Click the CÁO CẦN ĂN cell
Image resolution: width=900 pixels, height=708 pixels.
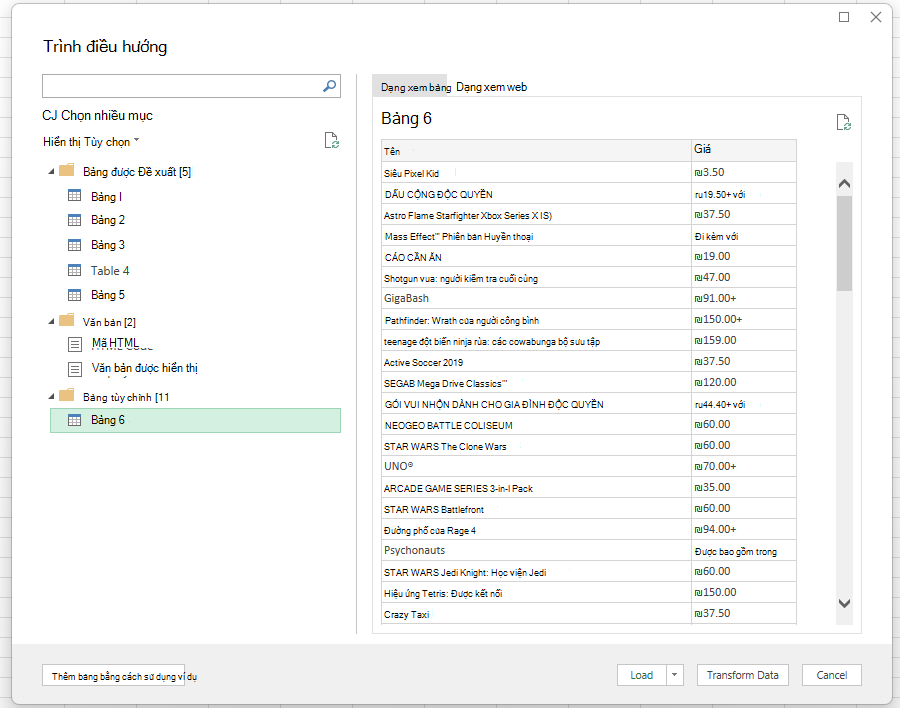pos(536,257)
